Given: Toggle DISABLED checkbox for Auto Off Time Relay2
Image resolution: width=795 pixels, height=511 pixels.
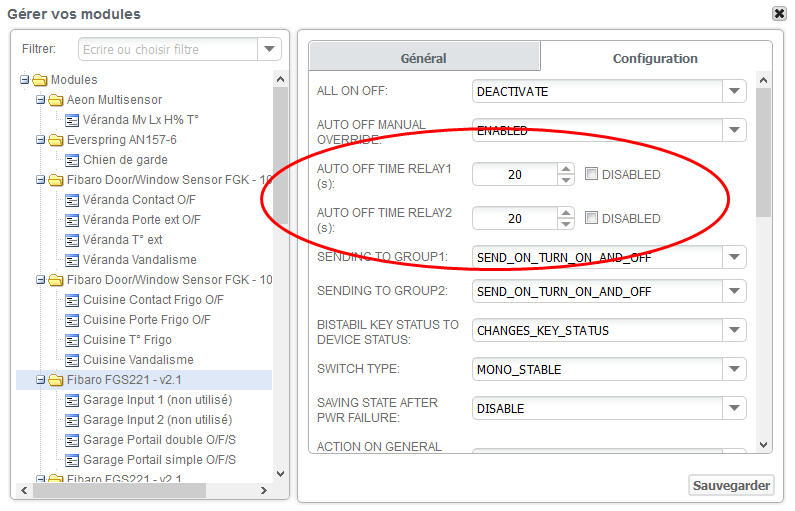Looking at the screenshot, I should click(591, 218).
